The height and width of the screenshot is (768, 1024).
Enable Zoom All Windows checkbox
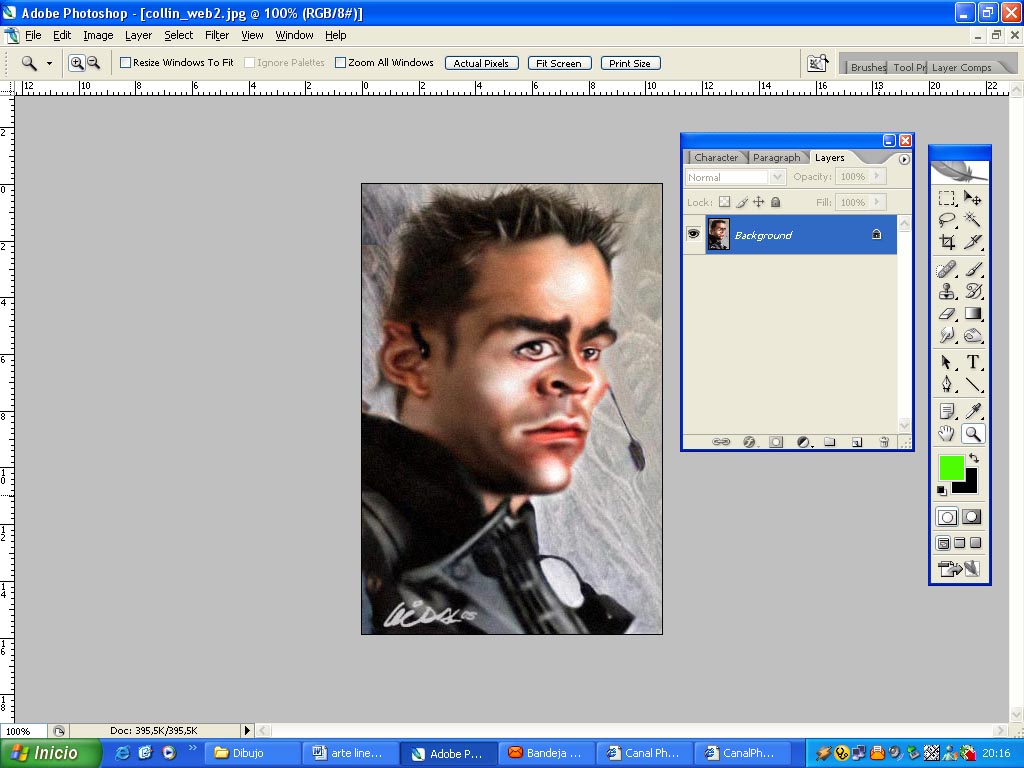[x=340, y=63]
